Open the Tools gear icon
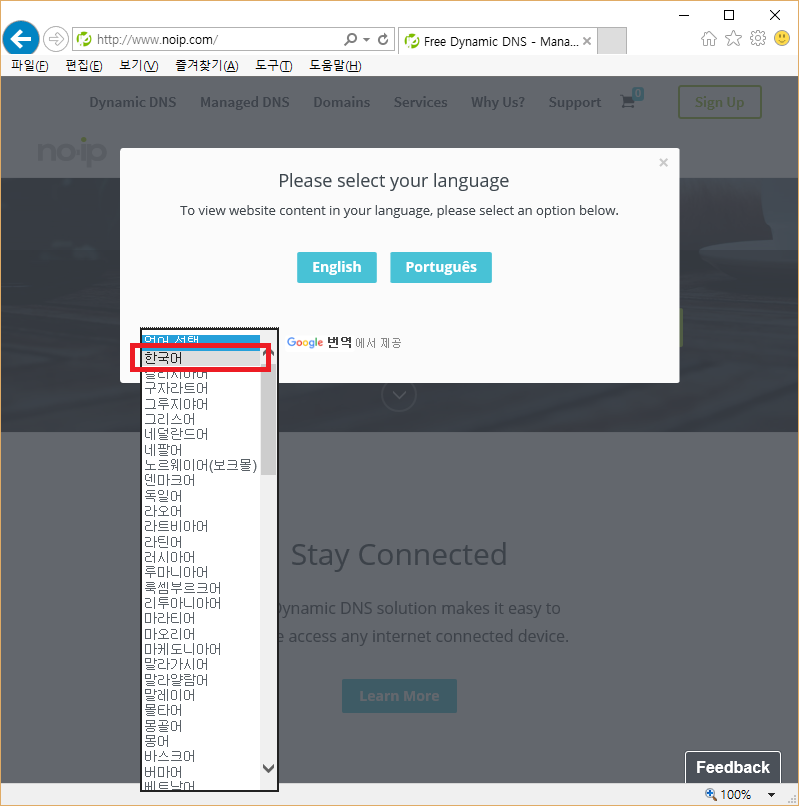The width and height of the screenshot is (799, 806). pyautogui.click(x=757, y=39)
